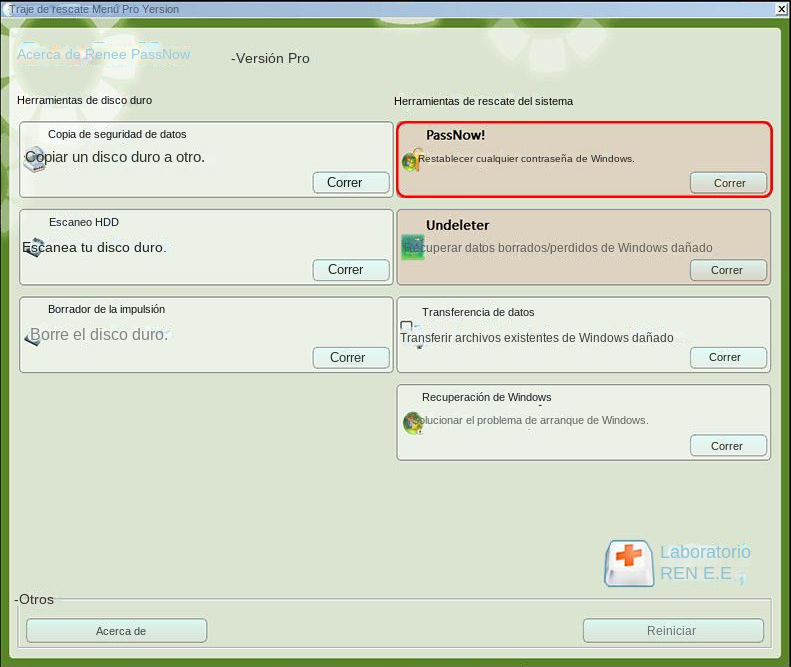Select the text "Escanea tu disco duro."
The width and height of the screenshot is (791, 667).
pos(94,247)
